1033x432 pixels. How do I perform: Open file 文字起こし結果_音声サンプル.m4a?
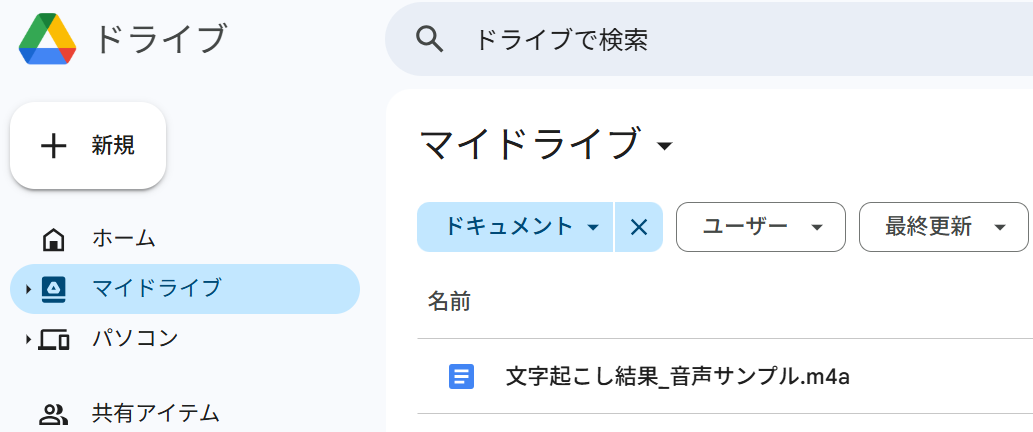tap(677, 377)
